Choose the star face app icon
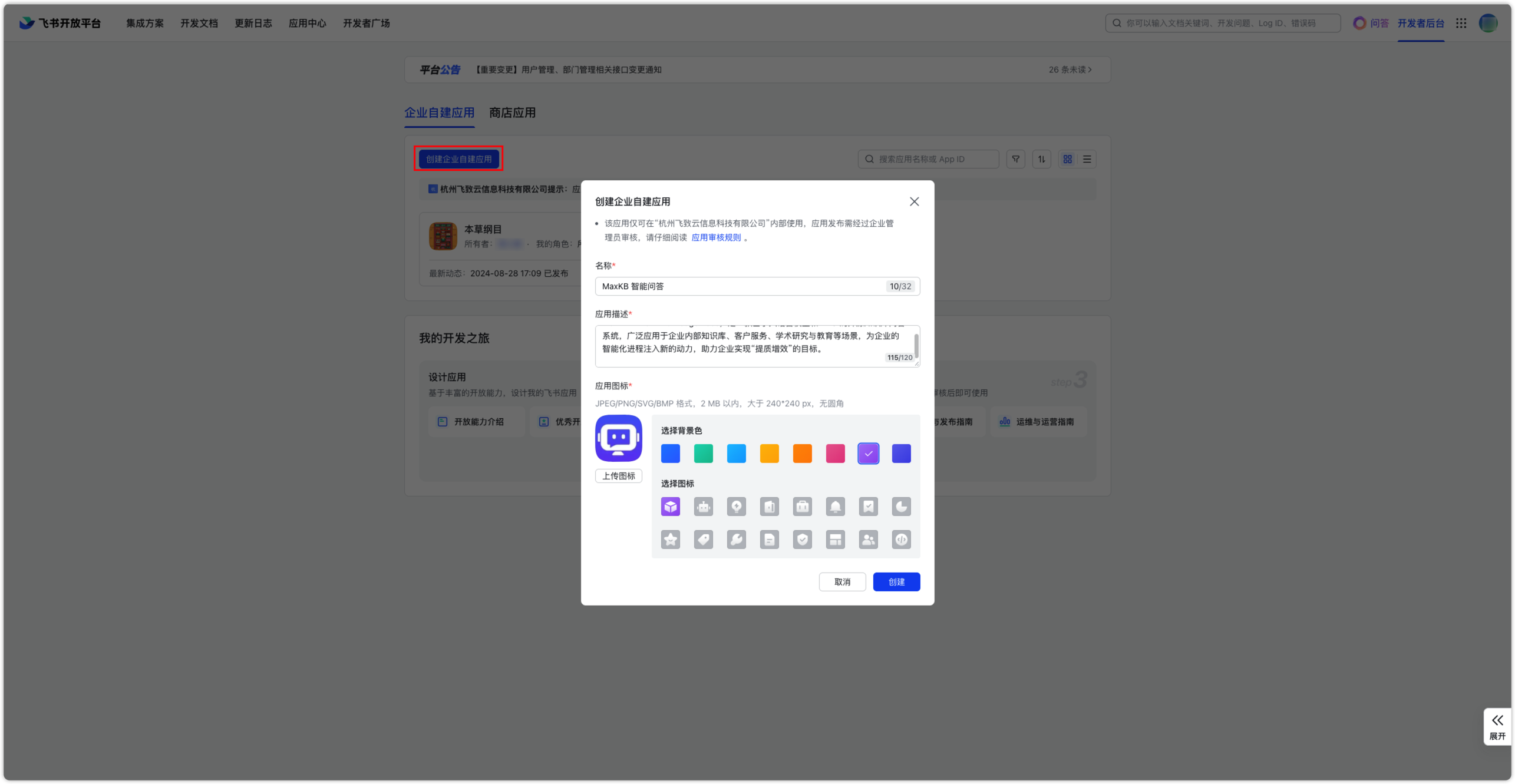The image size is (1515, 784). pyautogui.click(x=670, y=540)
